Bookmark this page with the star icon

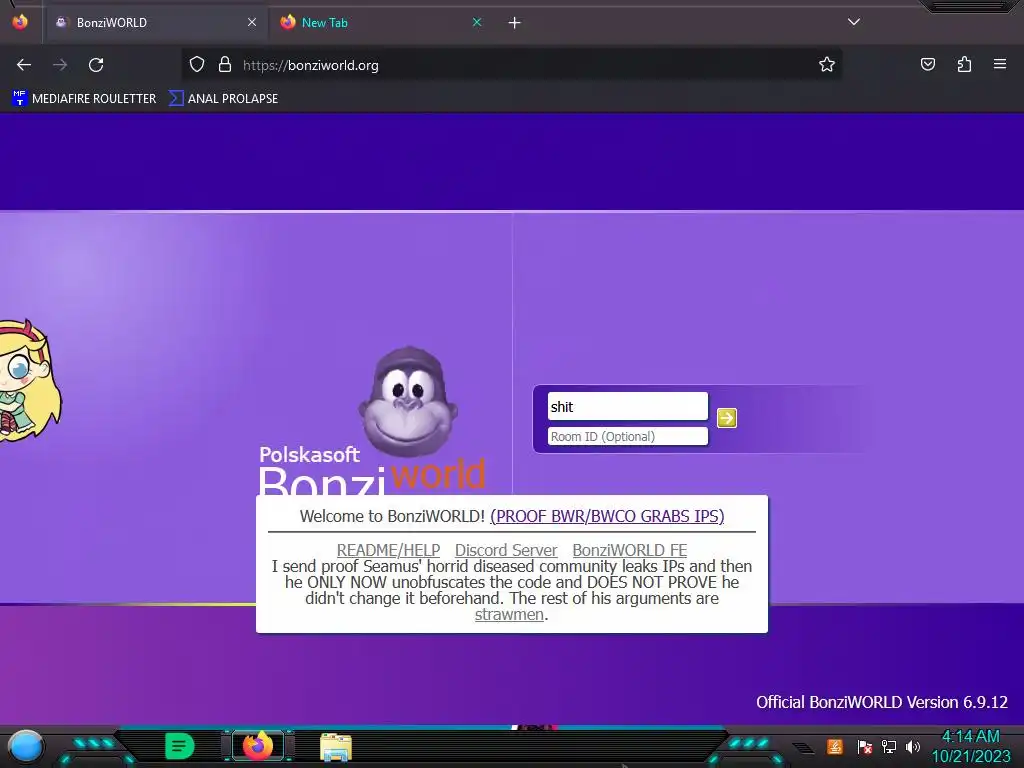pos(827,64)
